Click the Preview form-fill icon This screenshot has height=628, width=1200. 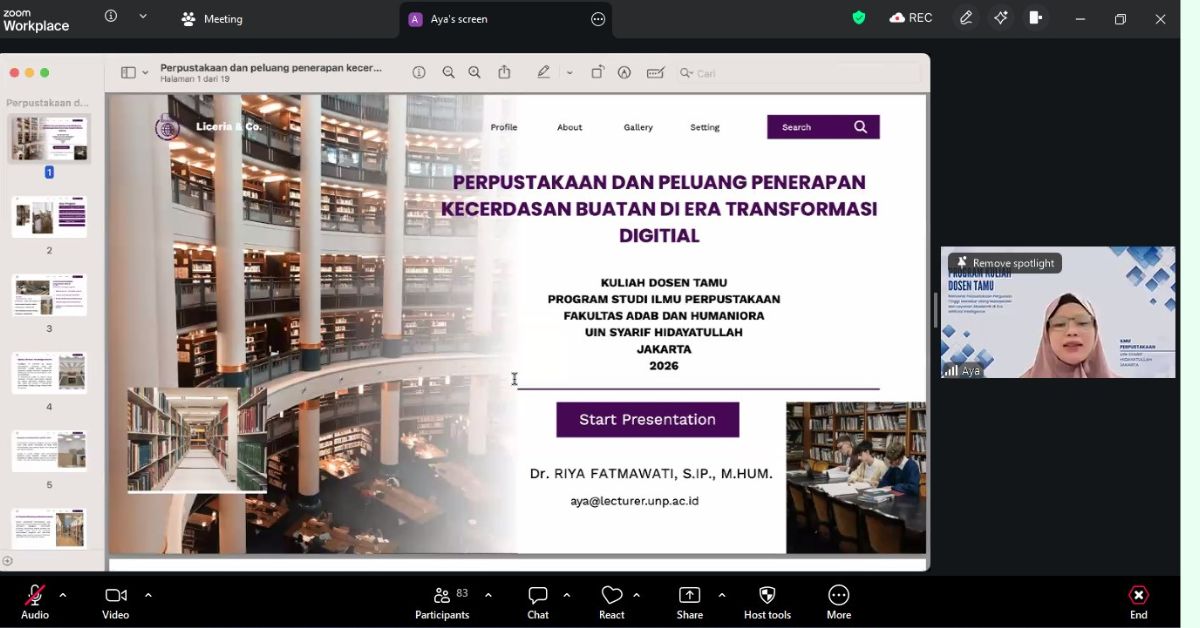pos(656,73)
